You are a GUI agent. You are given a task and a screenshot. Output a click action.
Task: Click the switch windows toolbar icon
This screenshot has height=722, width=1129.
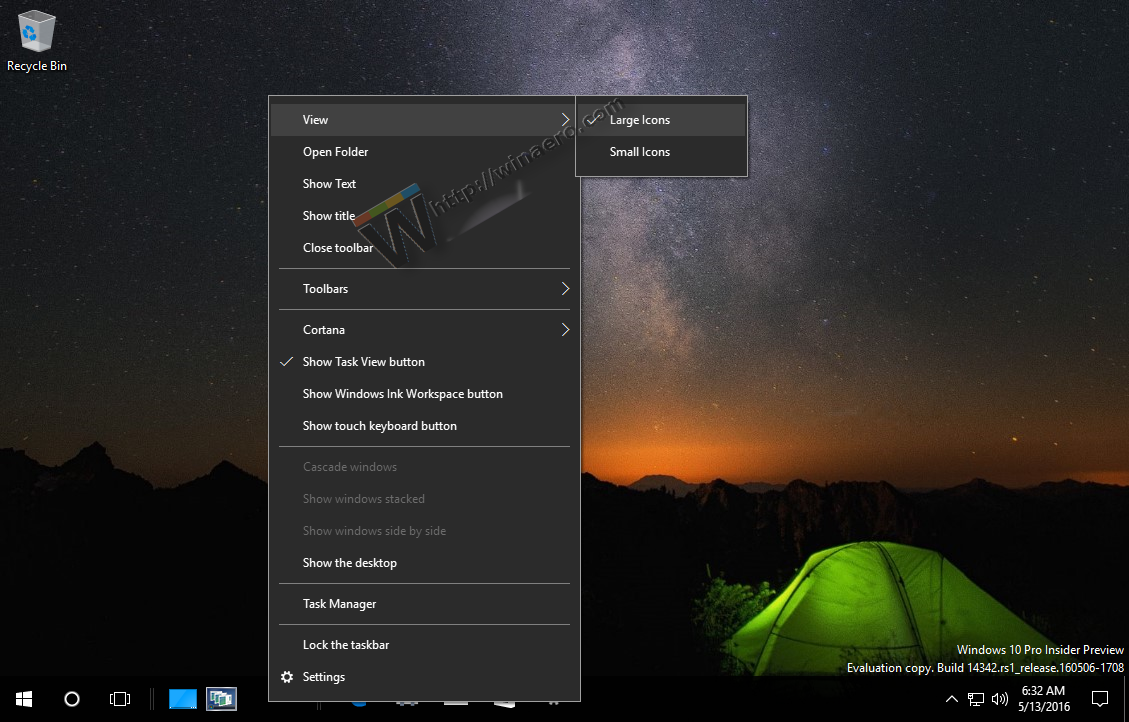[221, 698]
